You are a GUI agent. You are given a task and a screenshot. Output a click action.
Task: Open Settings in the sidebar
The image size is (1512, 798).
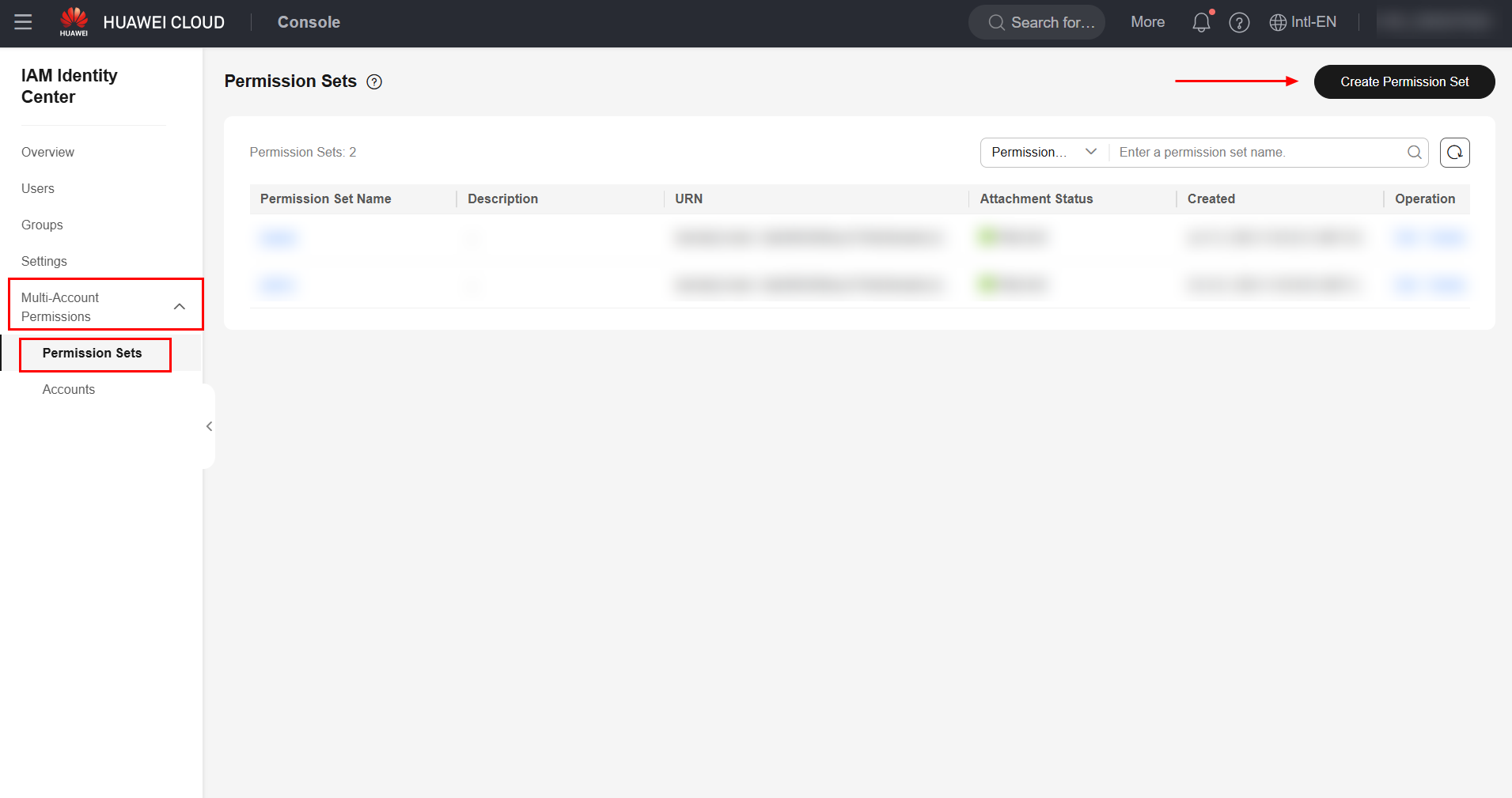click(x=44, y=261)
